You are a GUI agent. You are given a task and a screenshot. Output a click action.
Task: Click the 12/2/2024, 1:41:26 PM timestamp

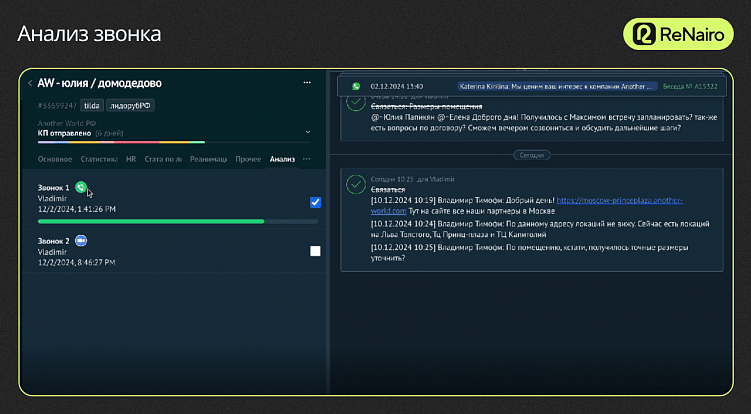(77, 209)
